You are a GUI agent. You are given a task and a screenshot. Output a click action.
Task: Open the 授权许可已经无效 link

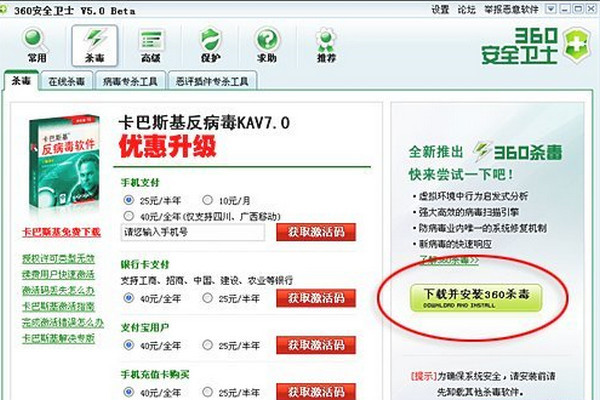point(58,259)
